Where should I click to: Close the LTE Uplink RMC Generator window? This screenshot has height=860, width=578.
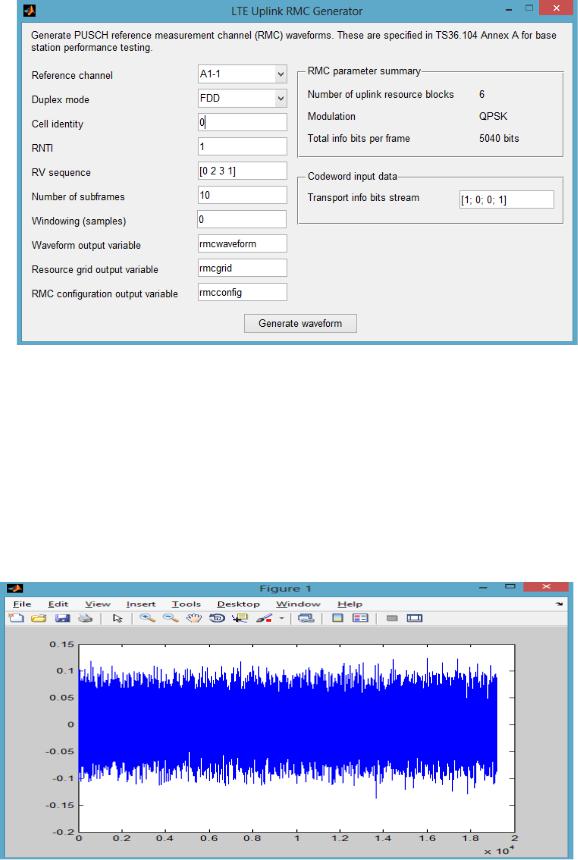[557, 8]
